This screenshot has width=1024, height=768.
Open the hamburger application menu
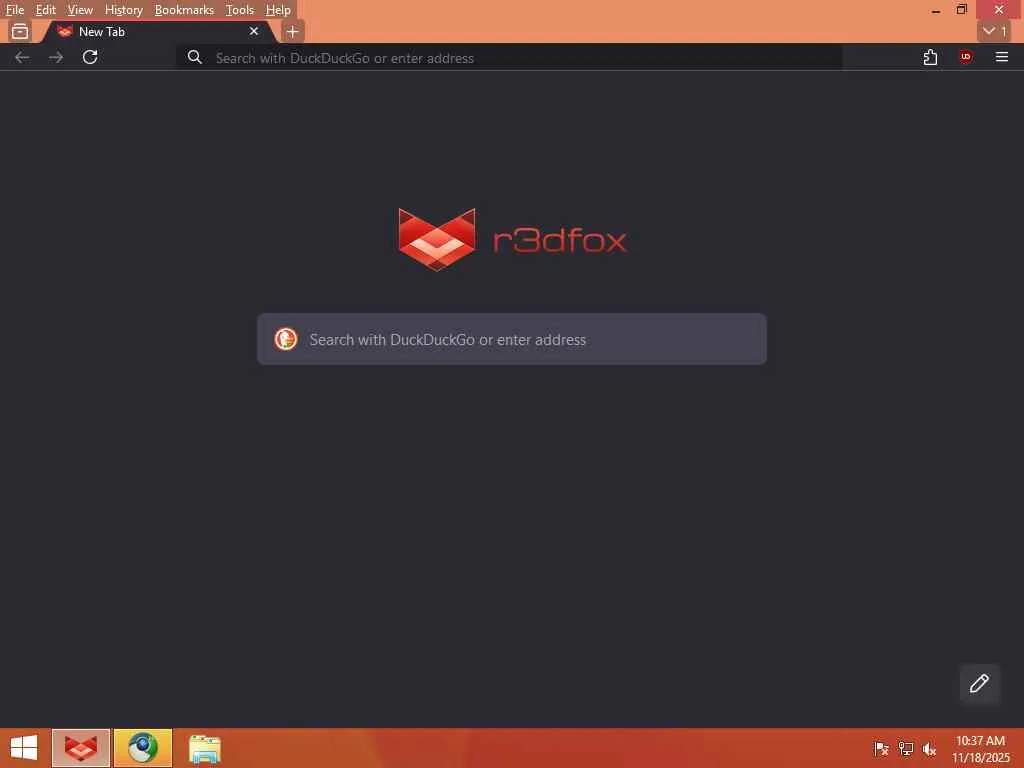(x=1002, y=57)
